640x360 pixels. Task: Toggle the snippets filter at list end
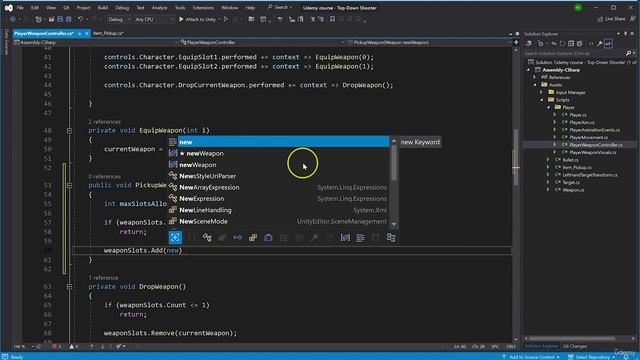click(391, 238)
